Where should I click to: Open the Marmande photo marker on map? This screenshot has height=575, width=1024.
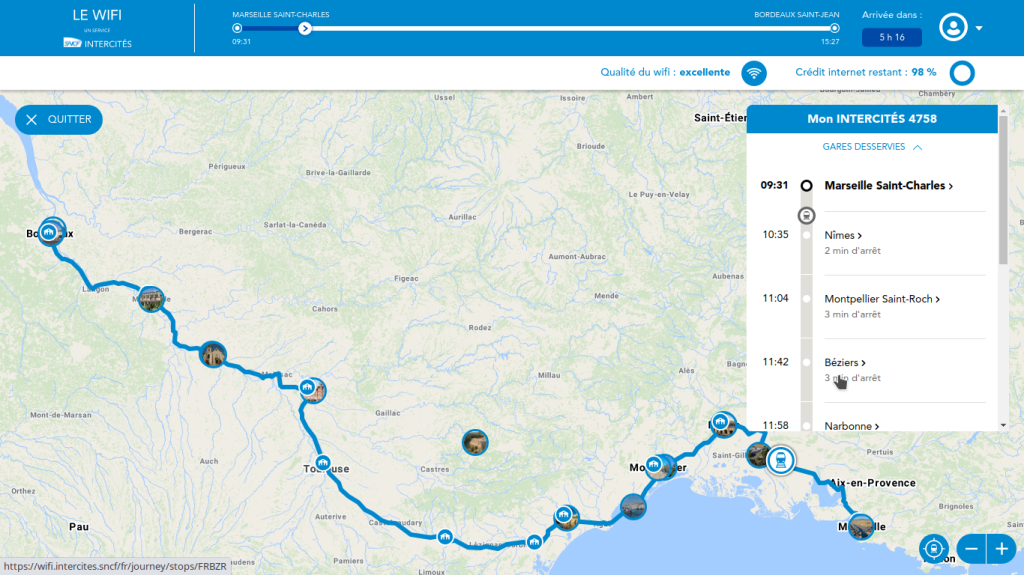[x=152, y=299]
